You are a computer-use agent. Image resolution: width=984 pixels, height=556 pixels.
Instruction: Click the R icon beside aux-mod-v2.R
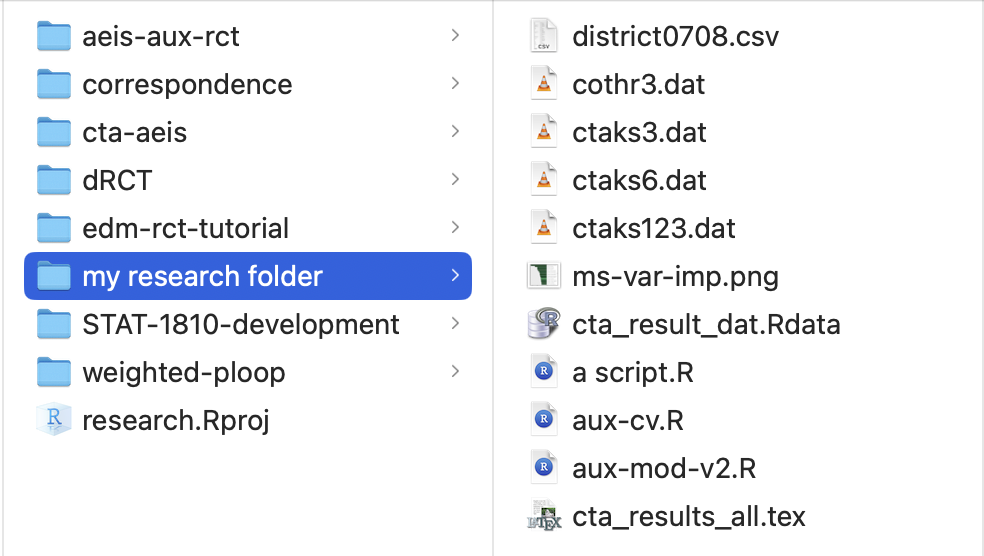pyautogui.click(x=543, y=468)
